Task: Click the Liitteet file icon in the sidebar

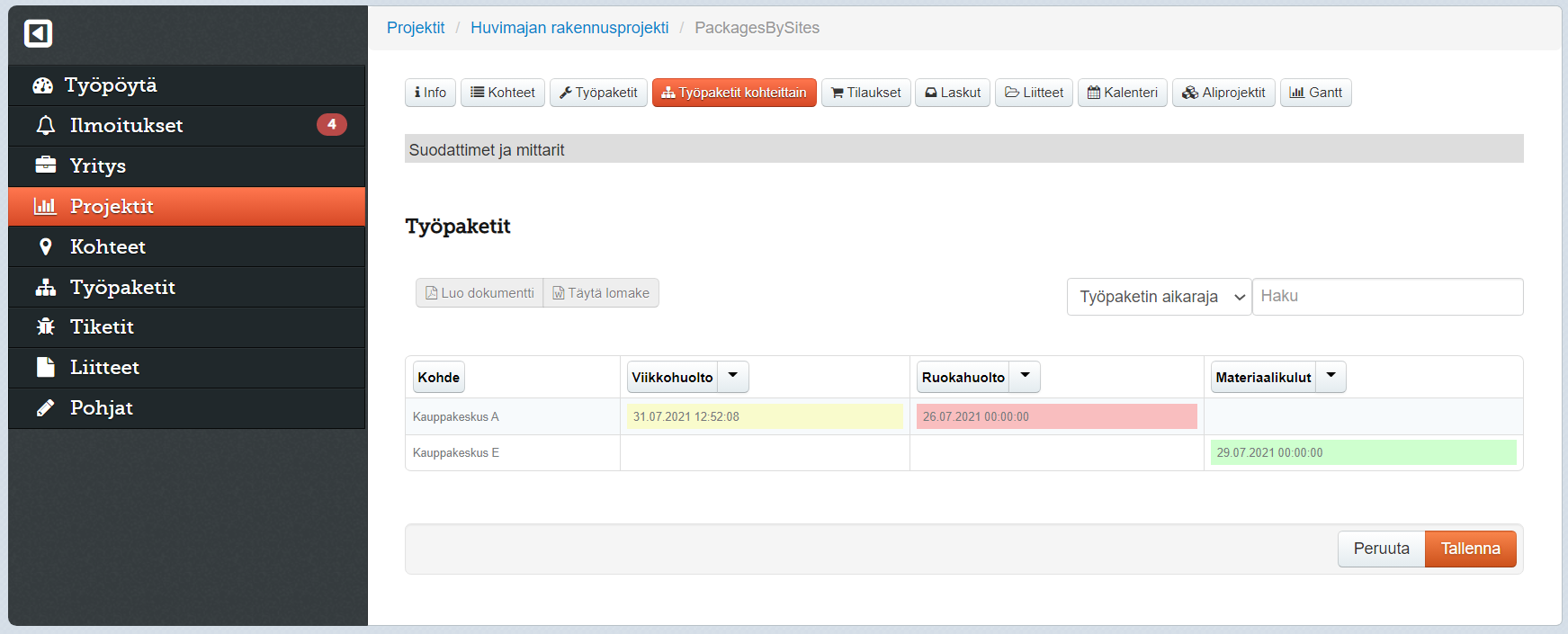Action: point(45,367)
